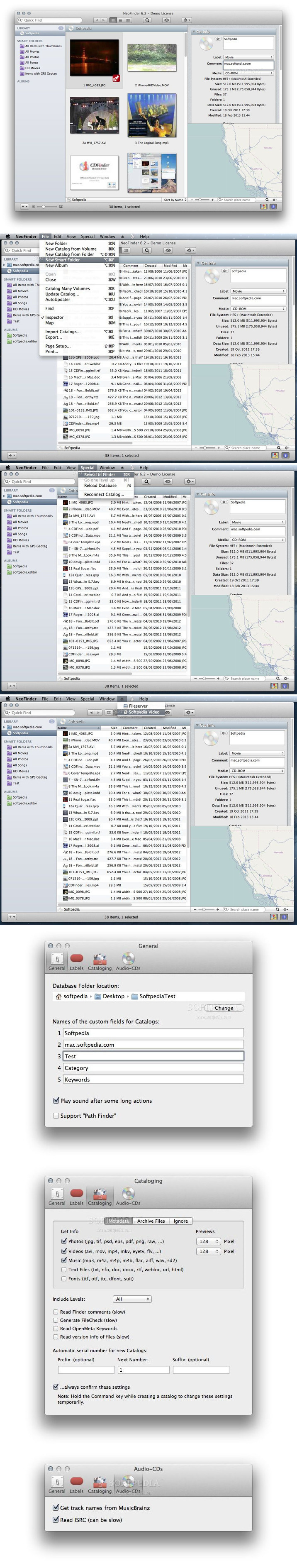Click the SoftpediaTest folder icon in database path
This screenshot has width=297, height=1568.
(x=134, y=996)
